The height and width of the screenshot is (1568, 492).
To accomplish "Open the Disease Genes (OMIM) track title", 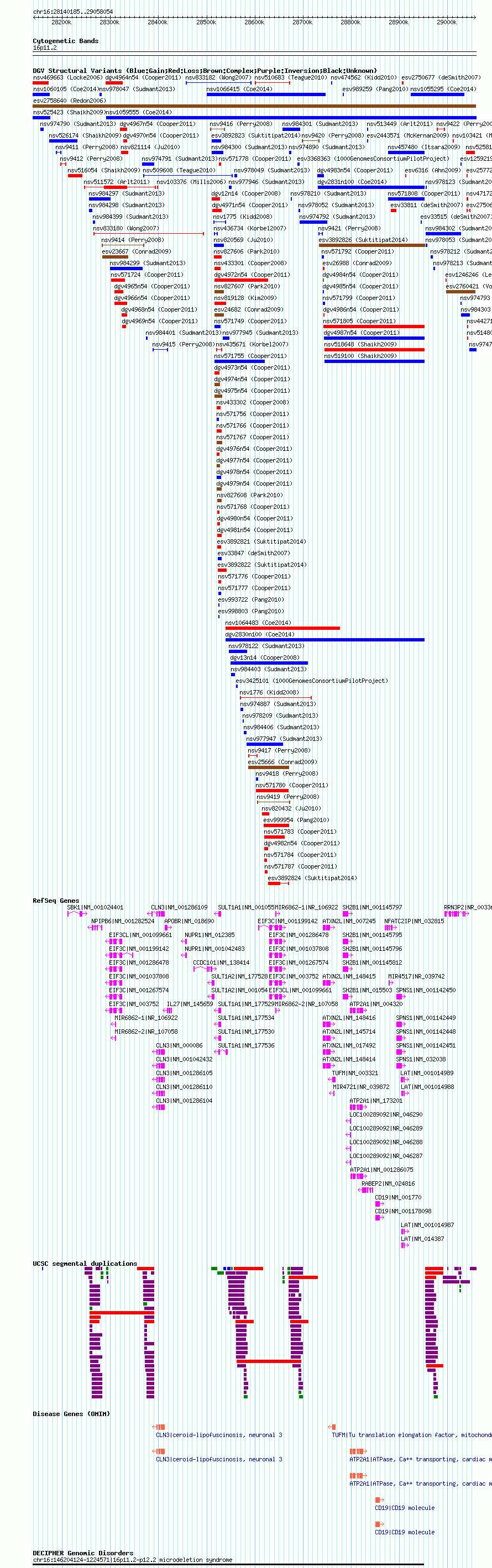I will [x=71, y=1413].
